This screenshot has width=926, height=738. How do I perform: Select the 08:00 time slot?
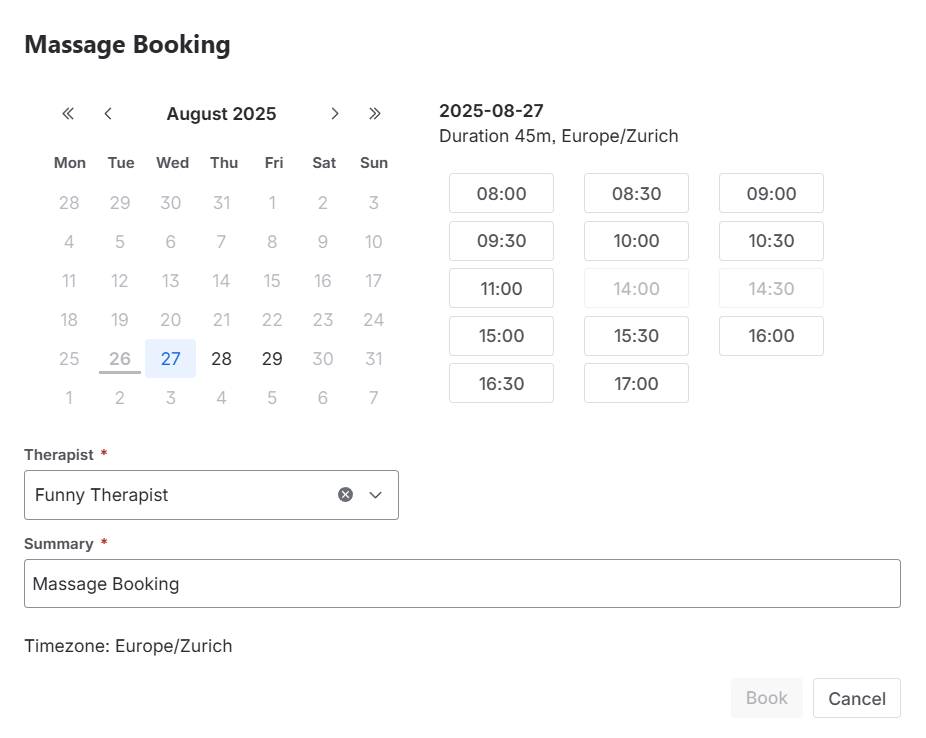[x=501, y=194]
